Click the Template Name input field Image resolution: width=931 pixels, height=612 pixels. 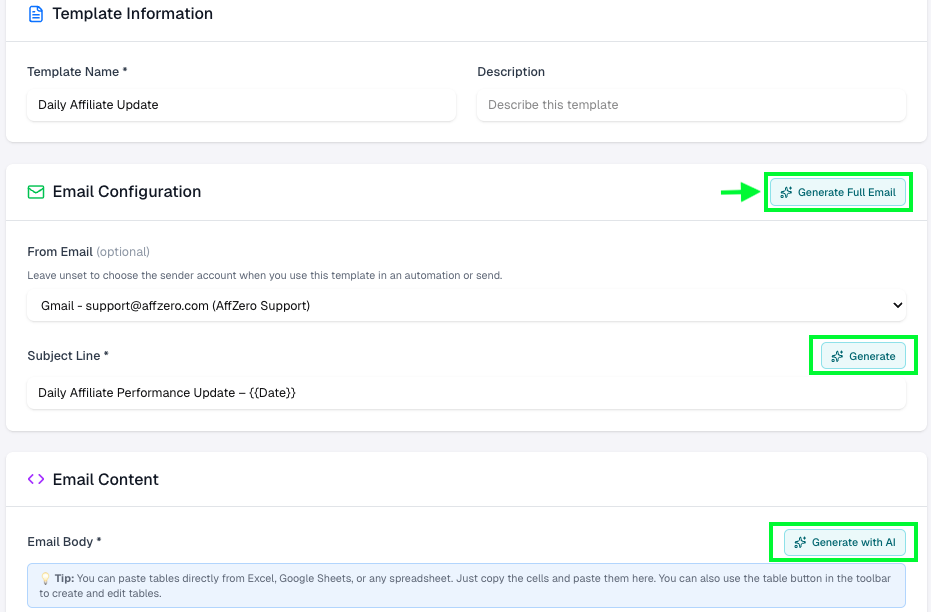241,105
